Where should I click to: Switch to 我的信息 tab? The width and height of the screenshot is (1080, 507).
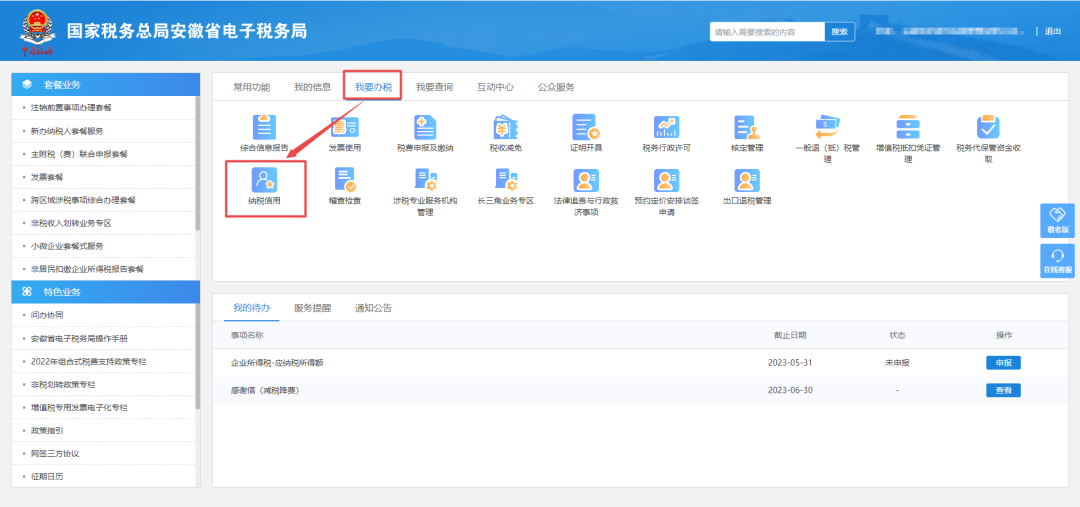click(x=312, y=87)
